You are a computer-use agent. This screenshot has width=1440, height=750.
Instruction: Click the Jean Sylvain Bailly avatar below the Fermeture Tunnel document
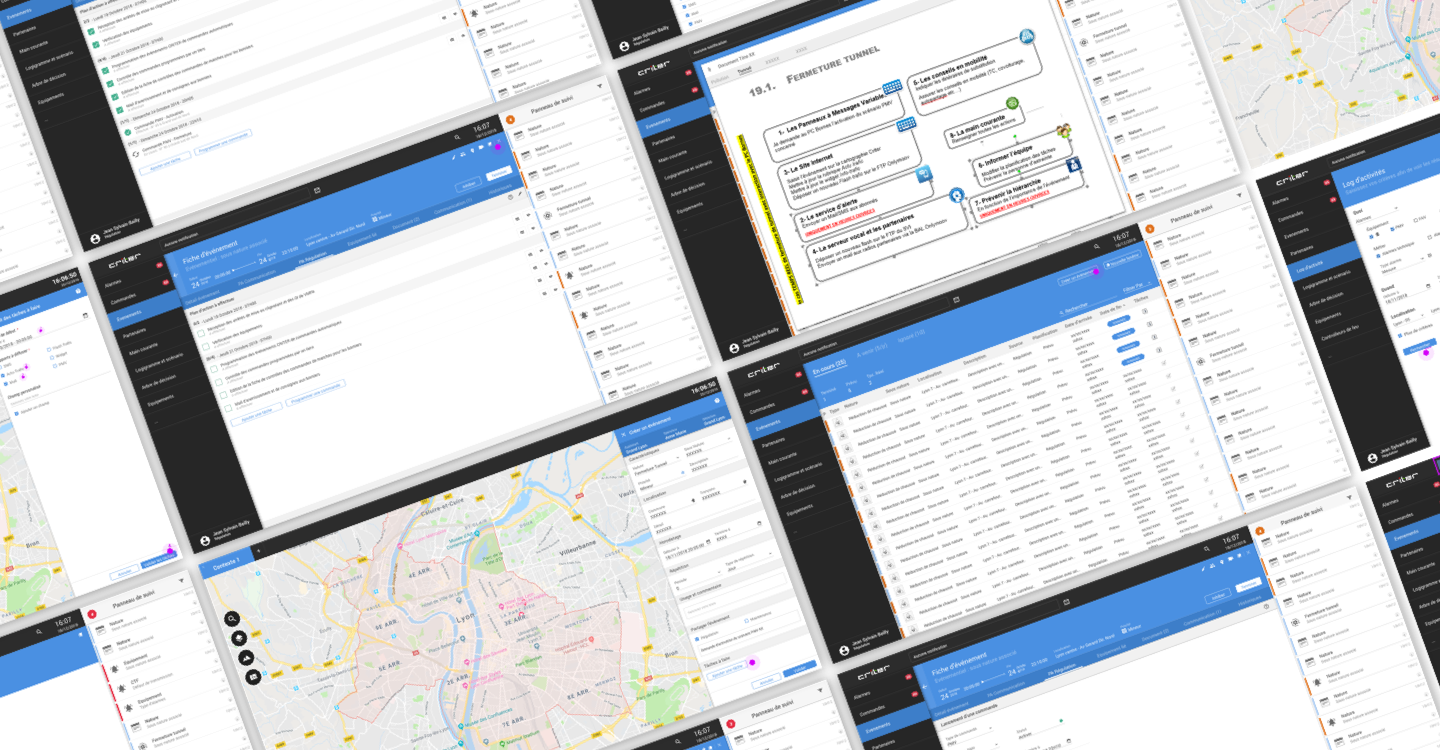click(x=733, y=347)
